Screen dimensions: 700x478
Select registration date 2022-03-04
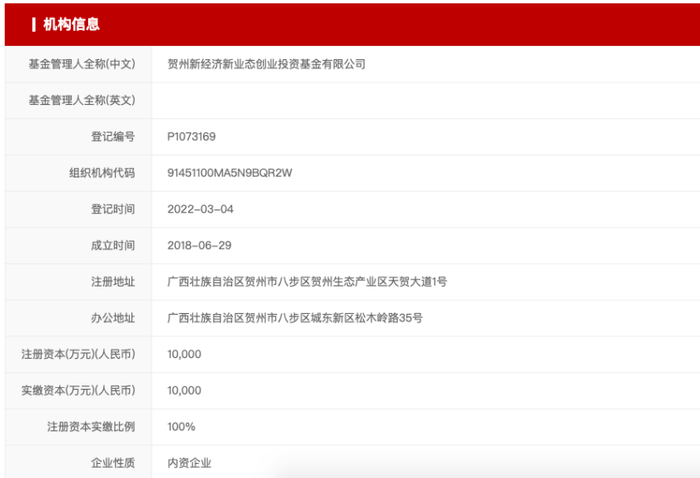click(x=200, y=209)
